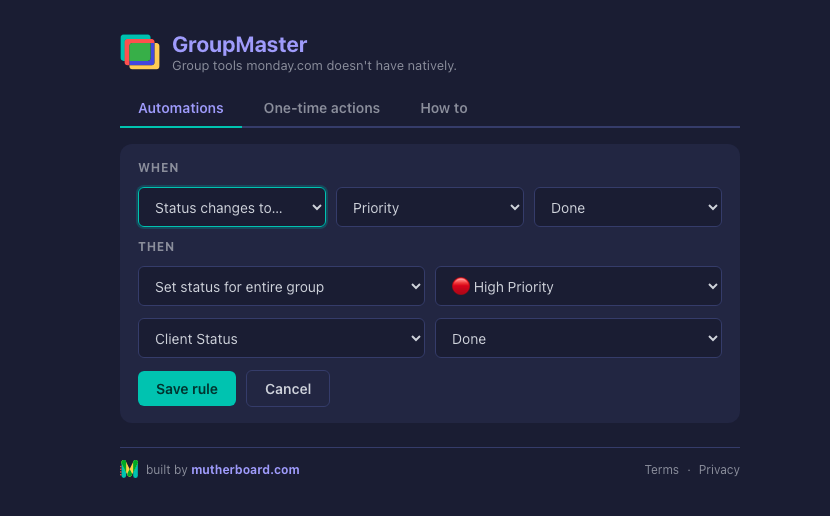Viewport: 830px width, 516px height.
Task: Open the Client Status column dropdown
Action: (x=281, y=338)
